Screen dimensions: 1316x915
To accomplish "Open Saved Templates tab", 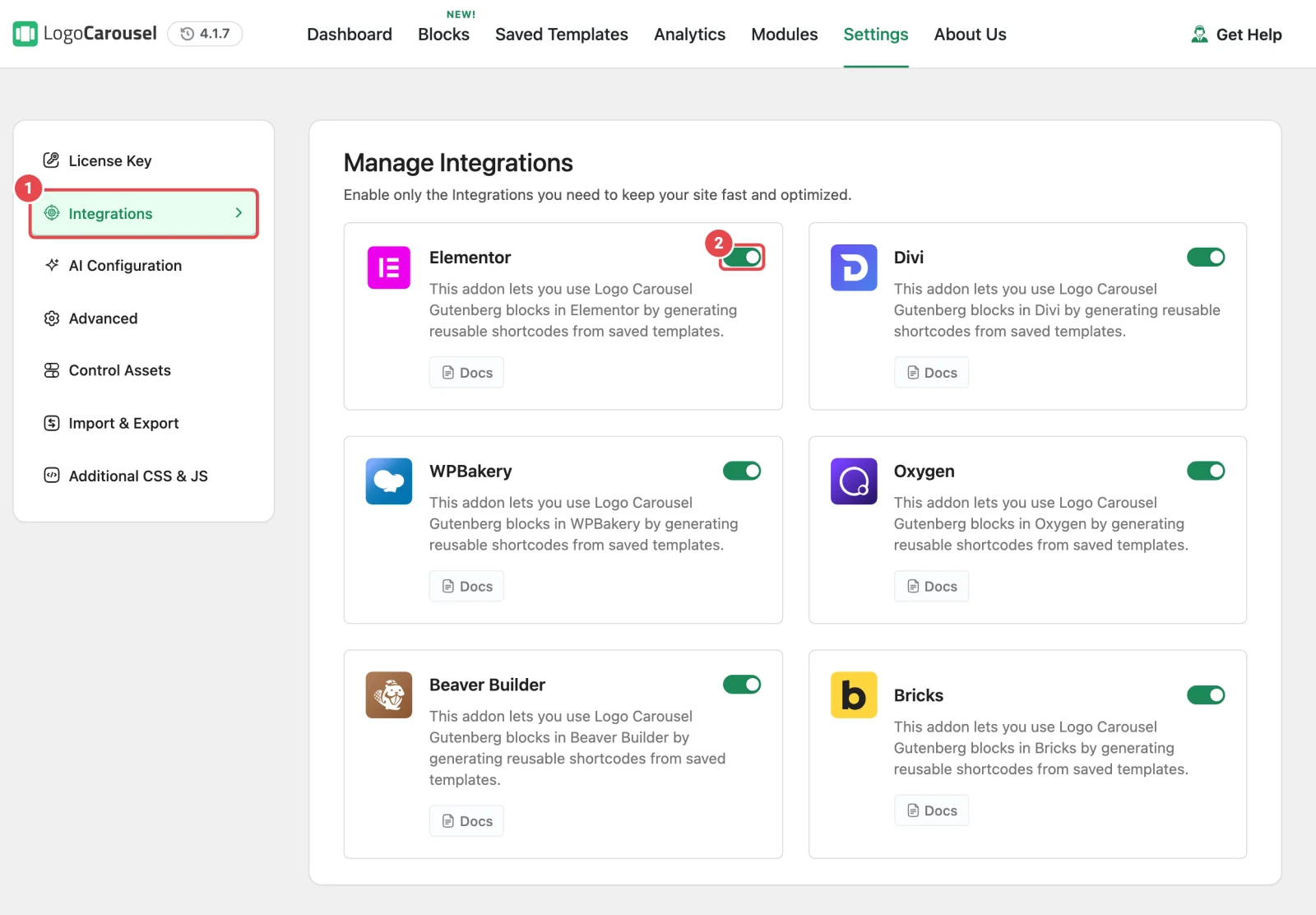I will [562, 35].
